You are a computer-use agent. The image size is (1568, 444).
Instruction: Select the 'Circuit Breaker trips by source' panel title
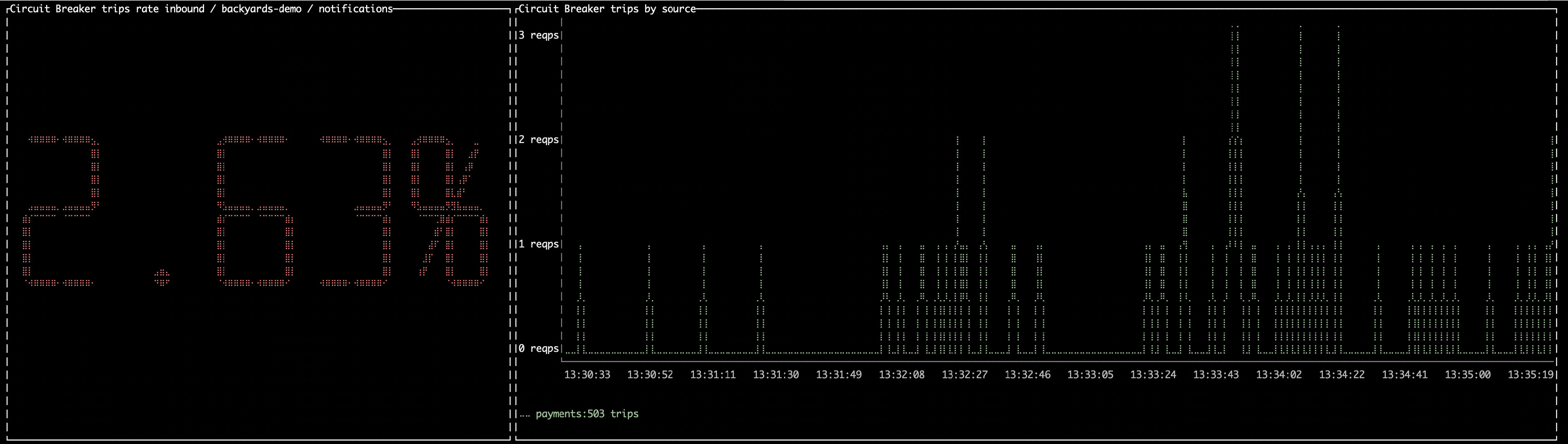click(607, 9)
